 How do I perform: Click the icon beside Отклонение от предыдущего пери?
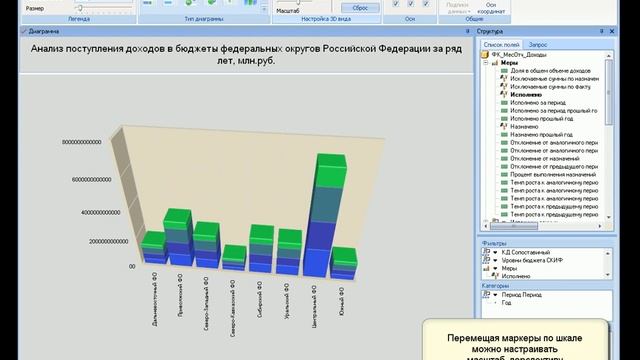pyautogui.click(x=504, y=167)
